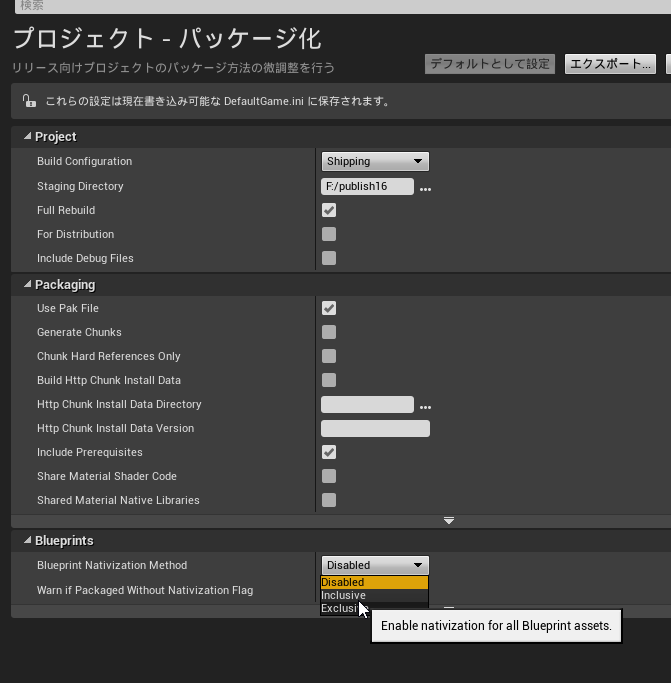Click Warn if Packaged Without Nativization Flag label

[145, 590]
